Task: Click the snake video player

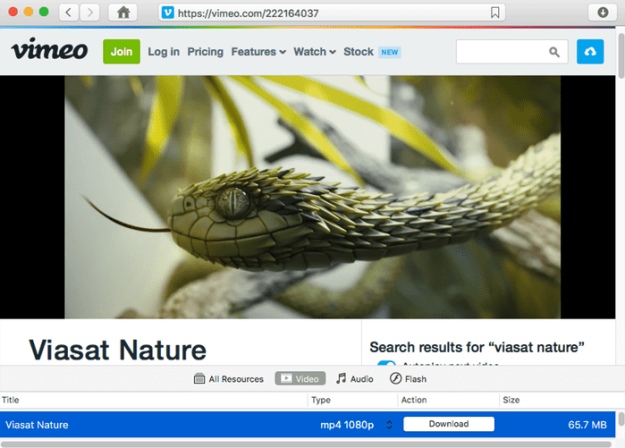Action: coord(312,197)
